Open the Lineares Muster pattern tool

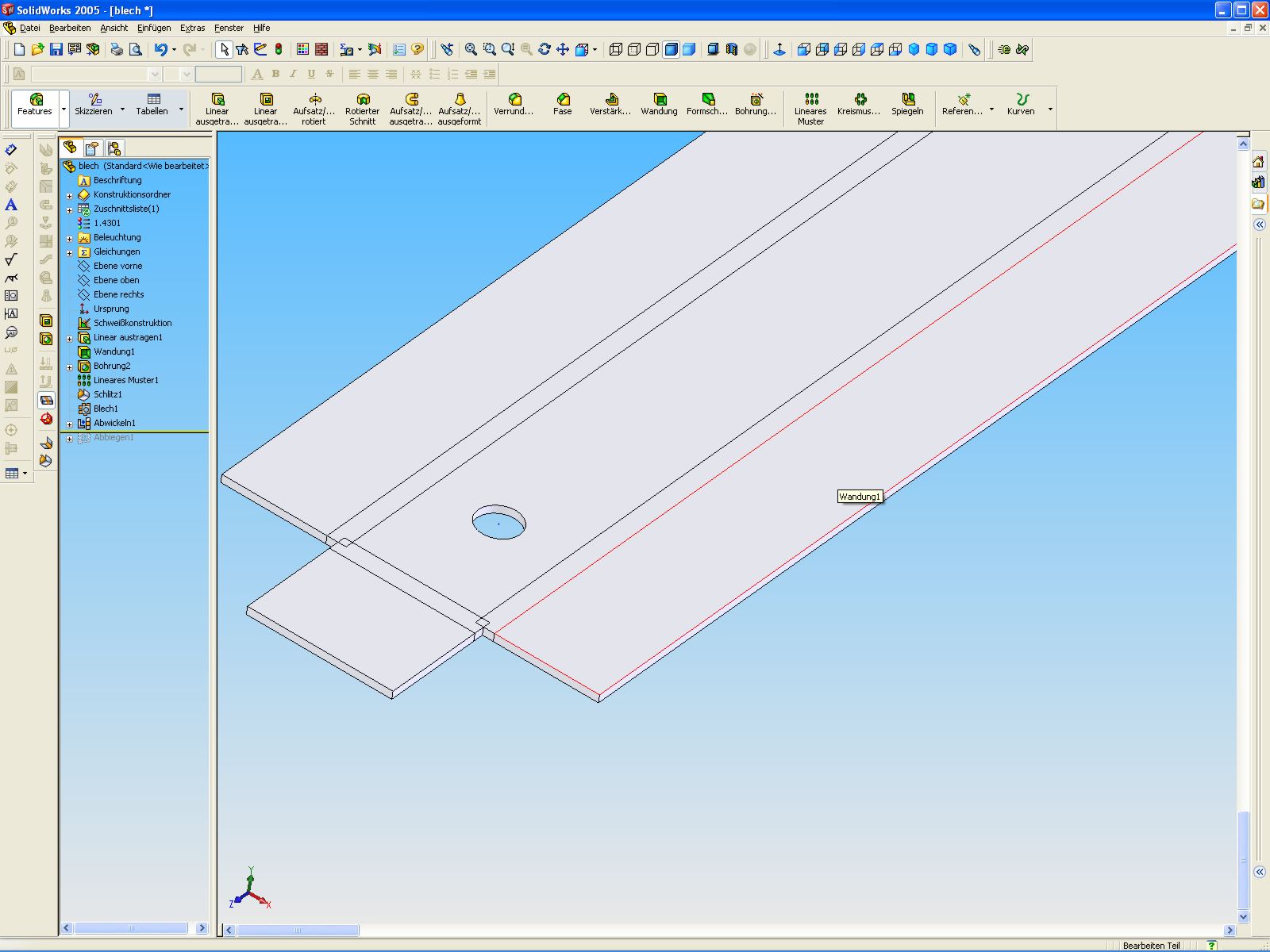click(810, 108)
